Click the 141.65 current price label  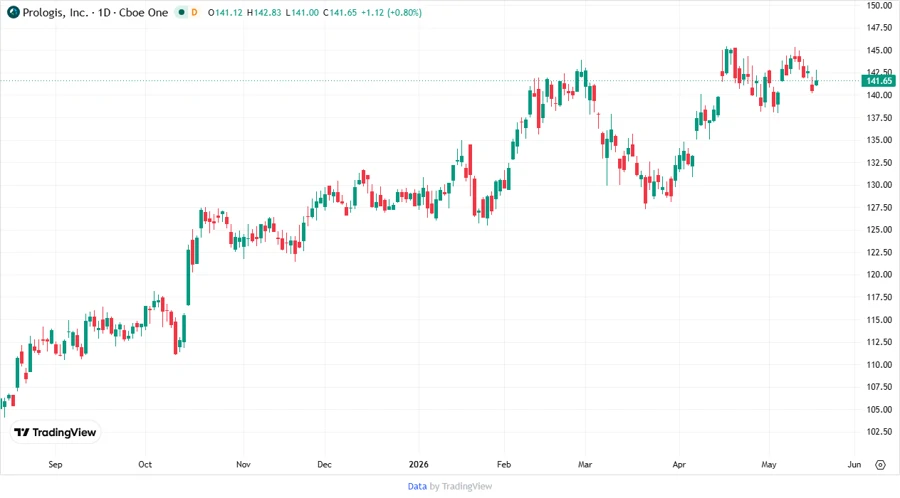tap(879, 81)
